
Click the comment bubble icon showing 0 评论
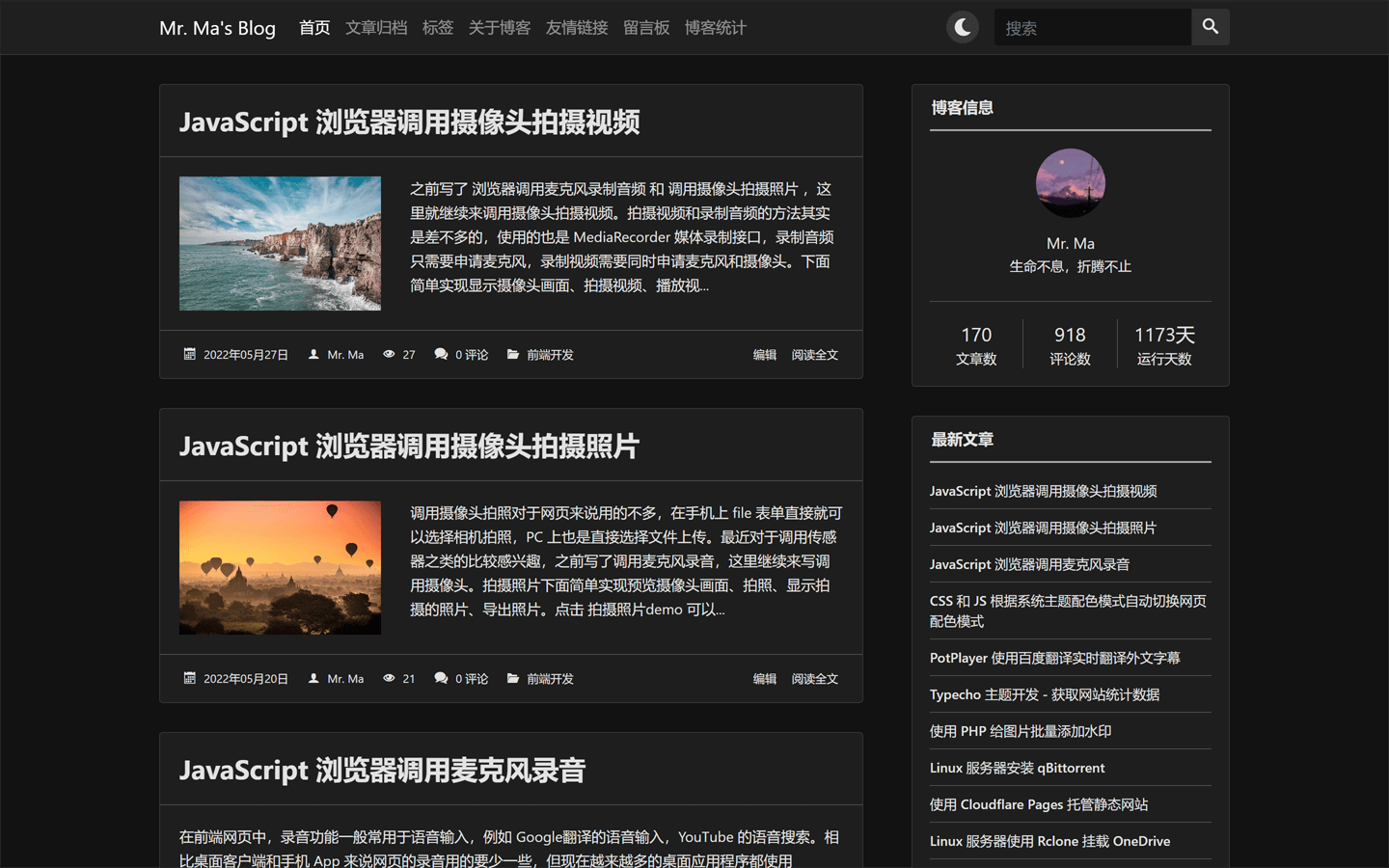click(x=439, y=354)
